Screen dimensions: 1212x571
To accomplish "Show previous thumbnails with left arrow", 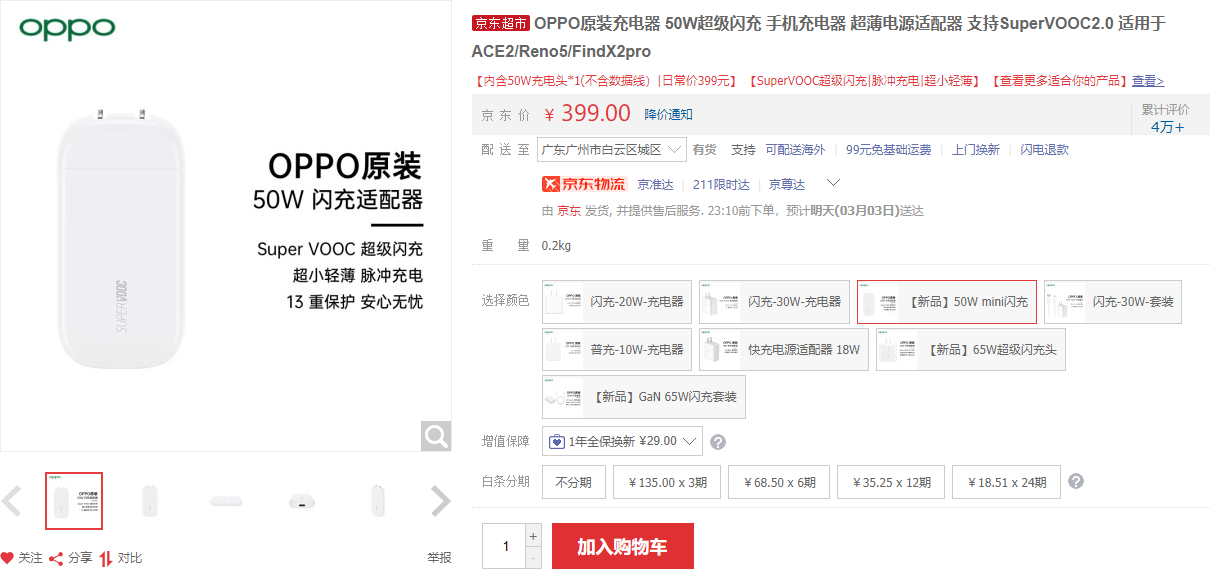I will 12,501.
